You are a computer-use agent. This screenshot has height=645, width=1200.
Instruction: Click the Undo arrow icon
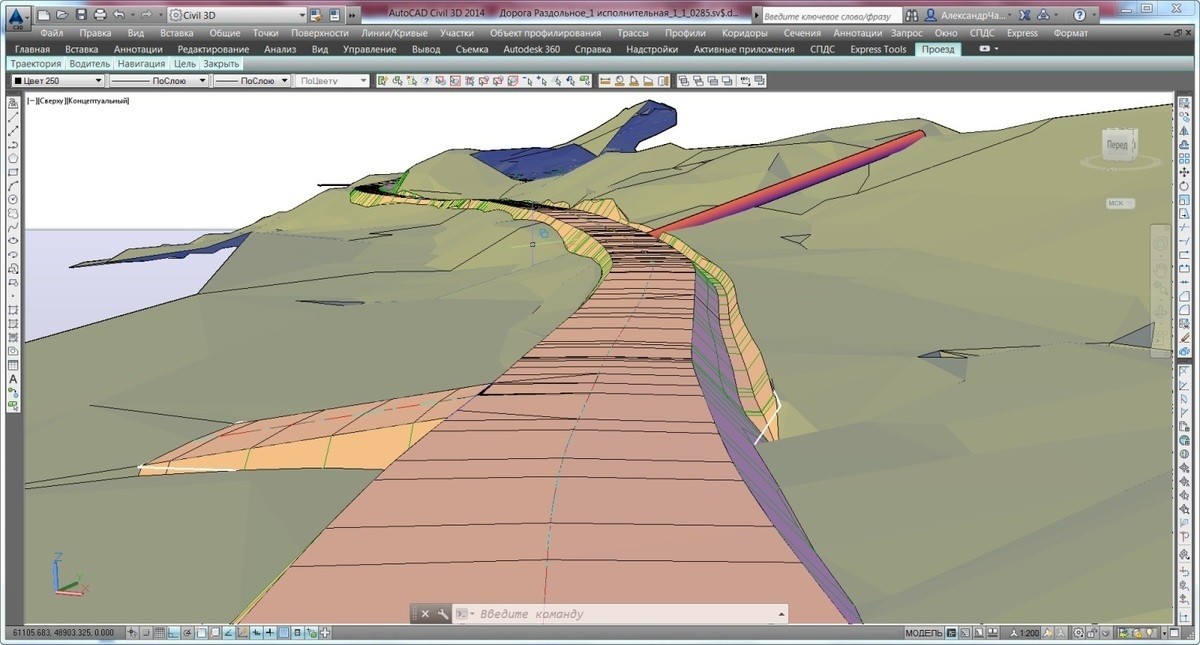[118, 15]
